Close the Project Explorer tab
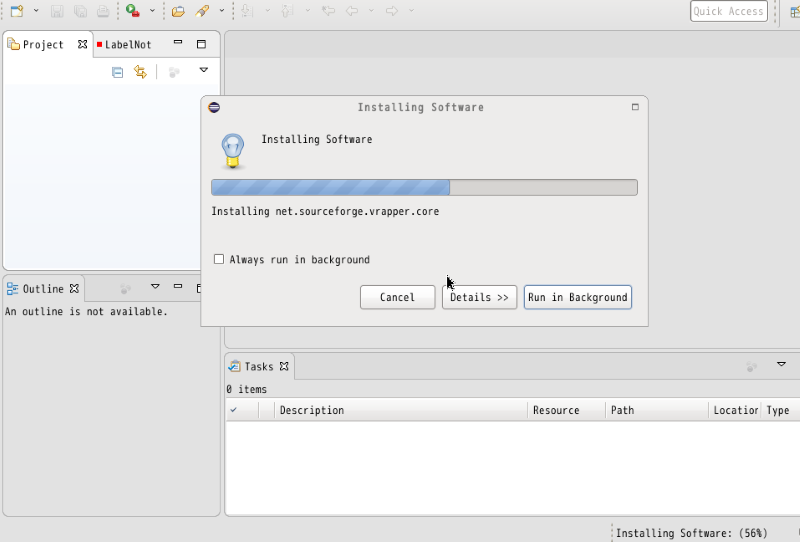 82,44
